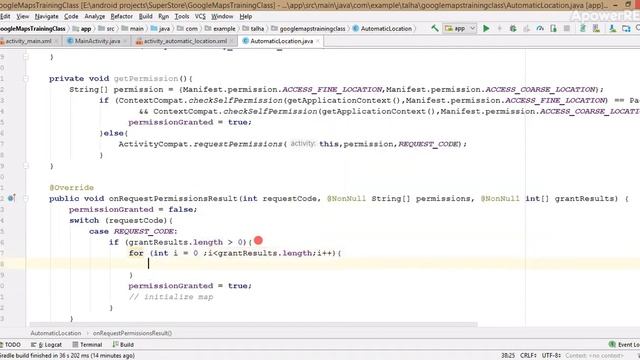Click the Sync Project with Gradle icon

point(583,29)
